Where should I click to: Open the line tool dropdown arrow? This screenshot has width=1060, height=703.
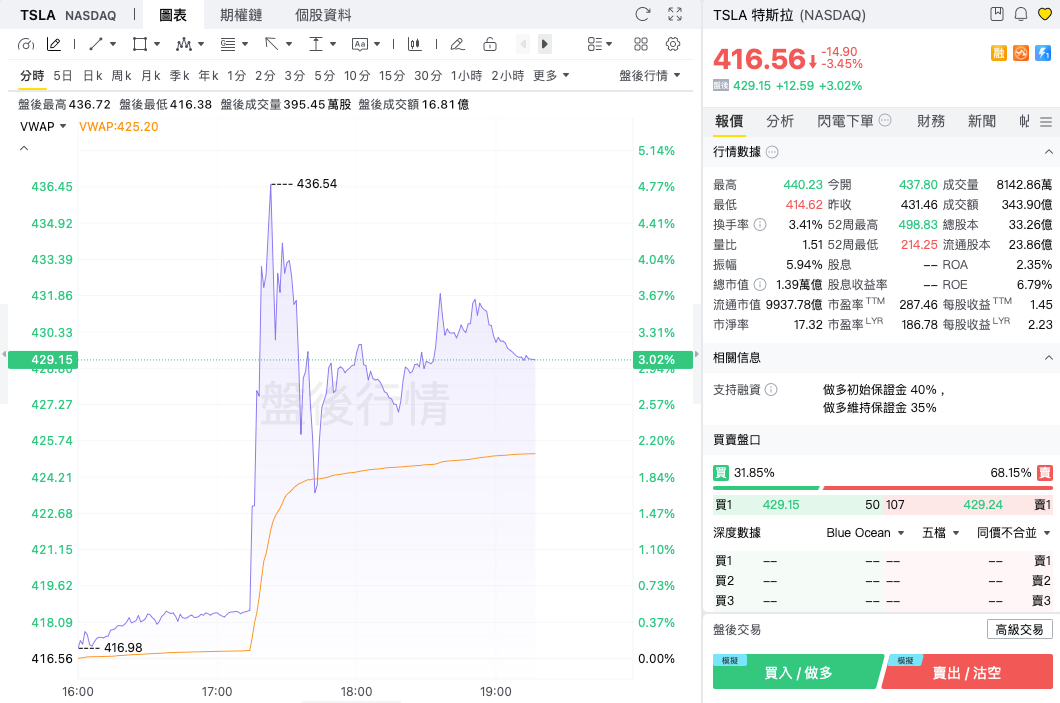pos(113,45)
